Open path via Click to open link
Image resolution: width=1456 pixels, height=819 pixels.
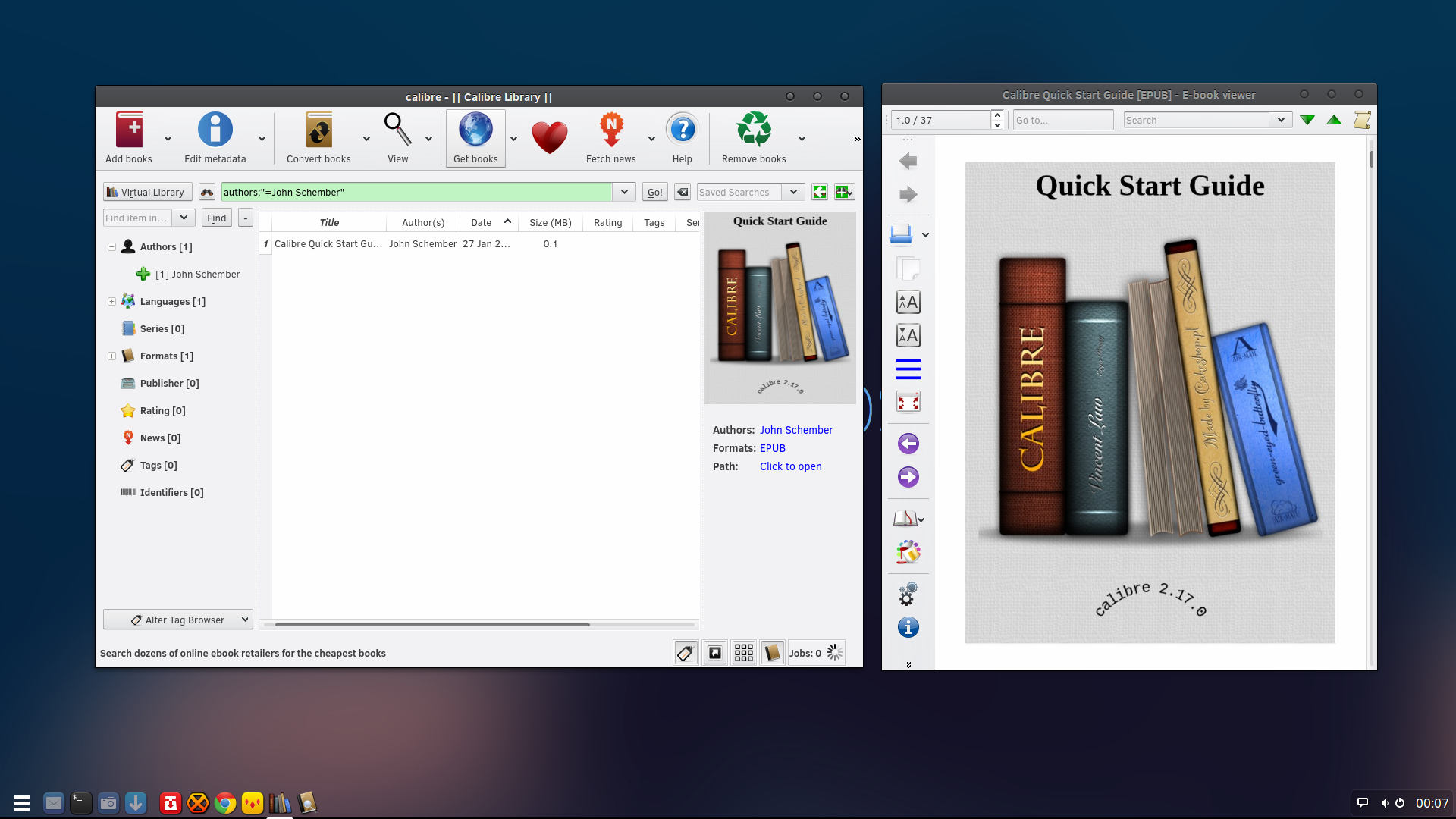pyautogui.click(x=790, y=466)
